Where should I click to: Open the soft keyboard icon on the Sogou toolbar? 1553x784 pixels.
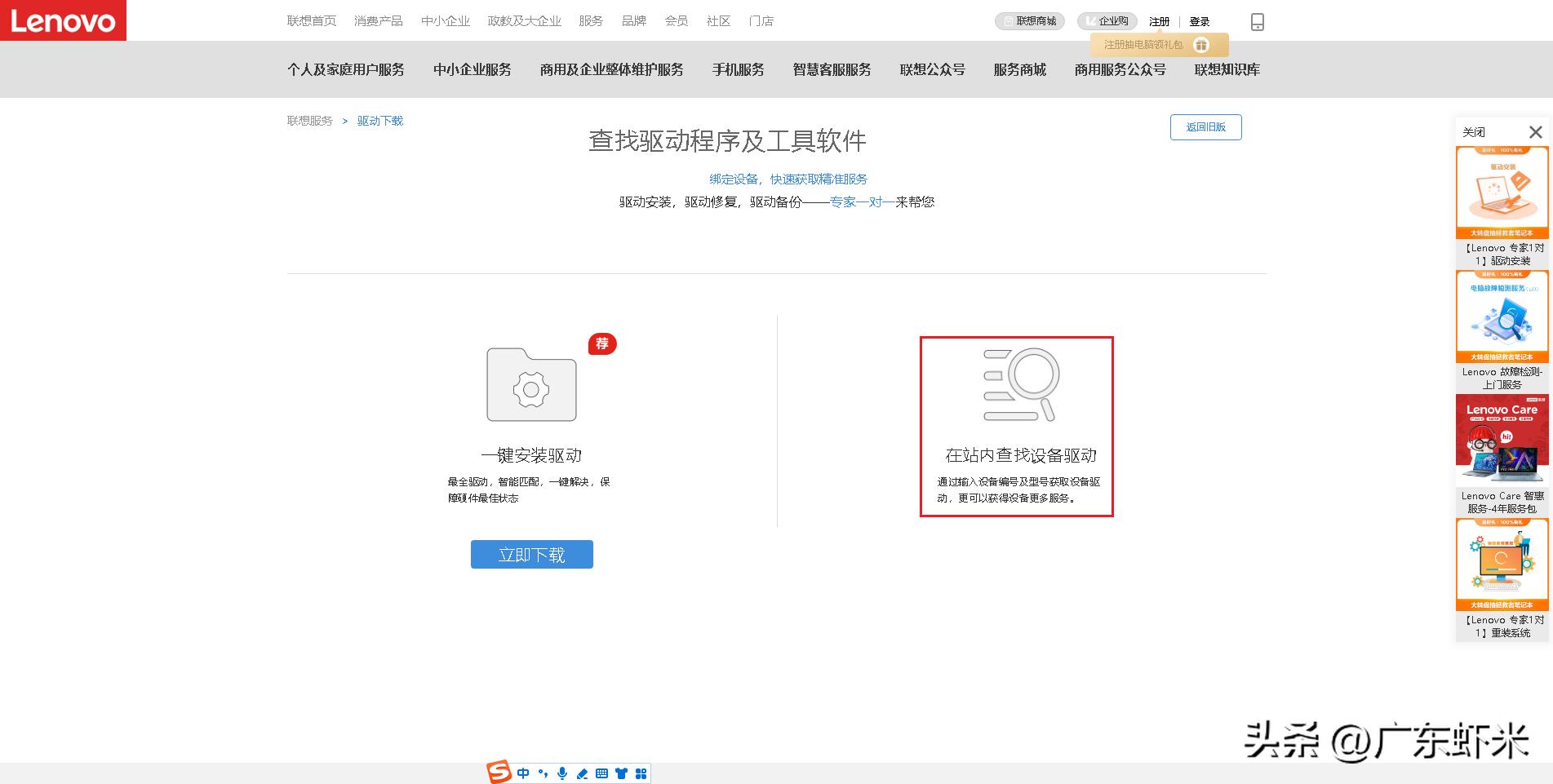601,773
